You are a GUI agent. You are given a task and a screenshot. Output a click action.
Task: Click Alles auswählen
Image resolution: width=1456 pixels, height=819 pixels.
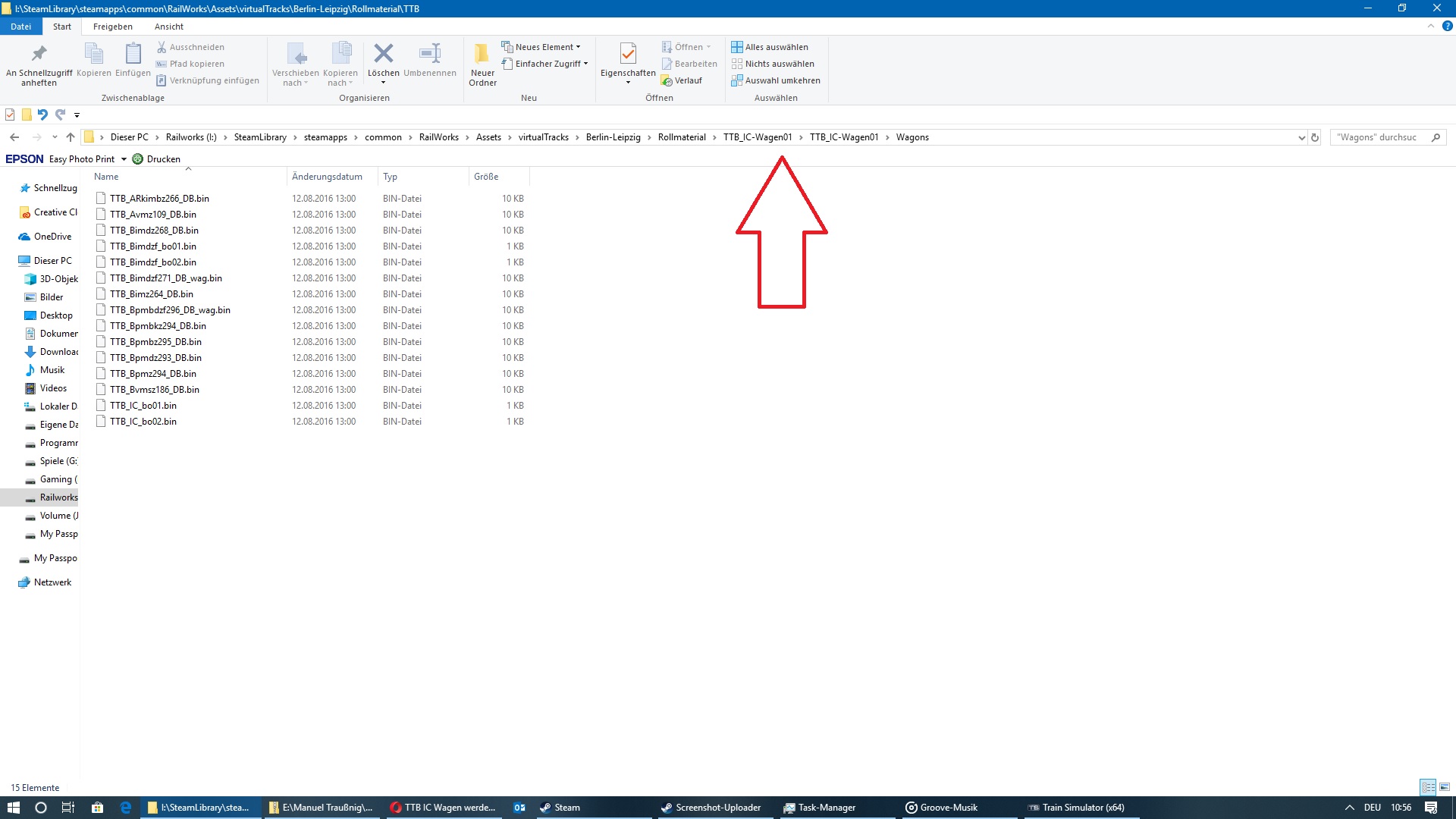coord(770,47)
